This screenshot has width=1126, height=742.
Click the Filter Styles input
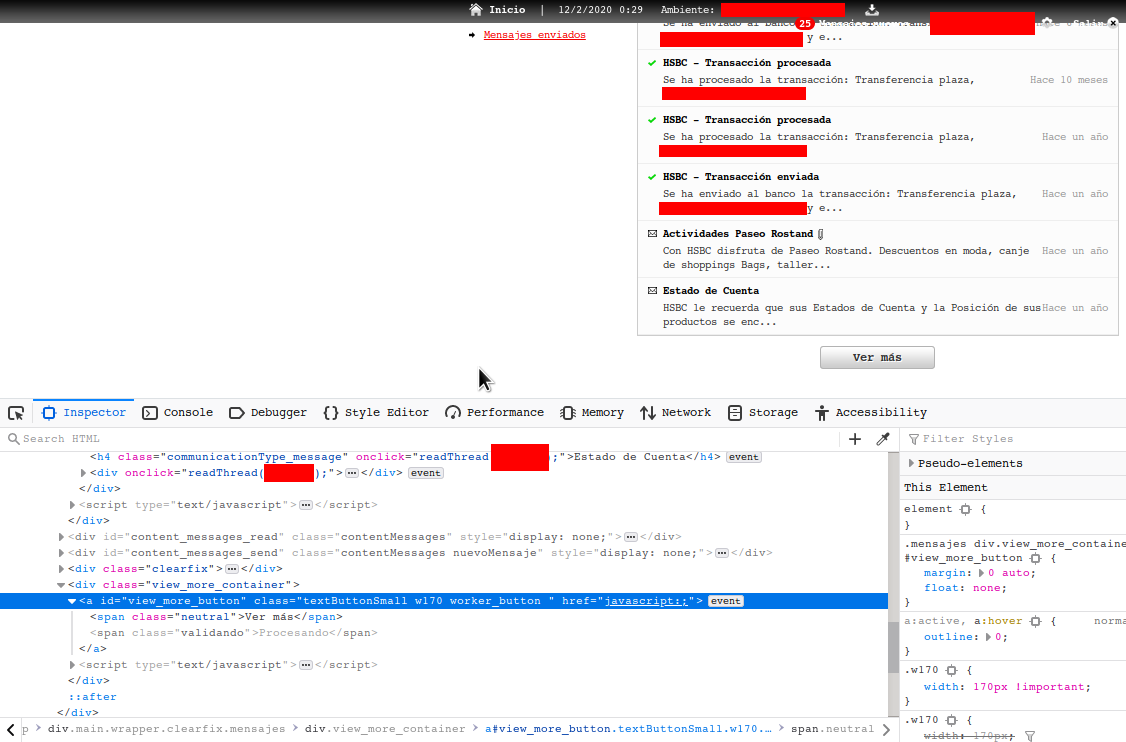[x=1010, y=439]
